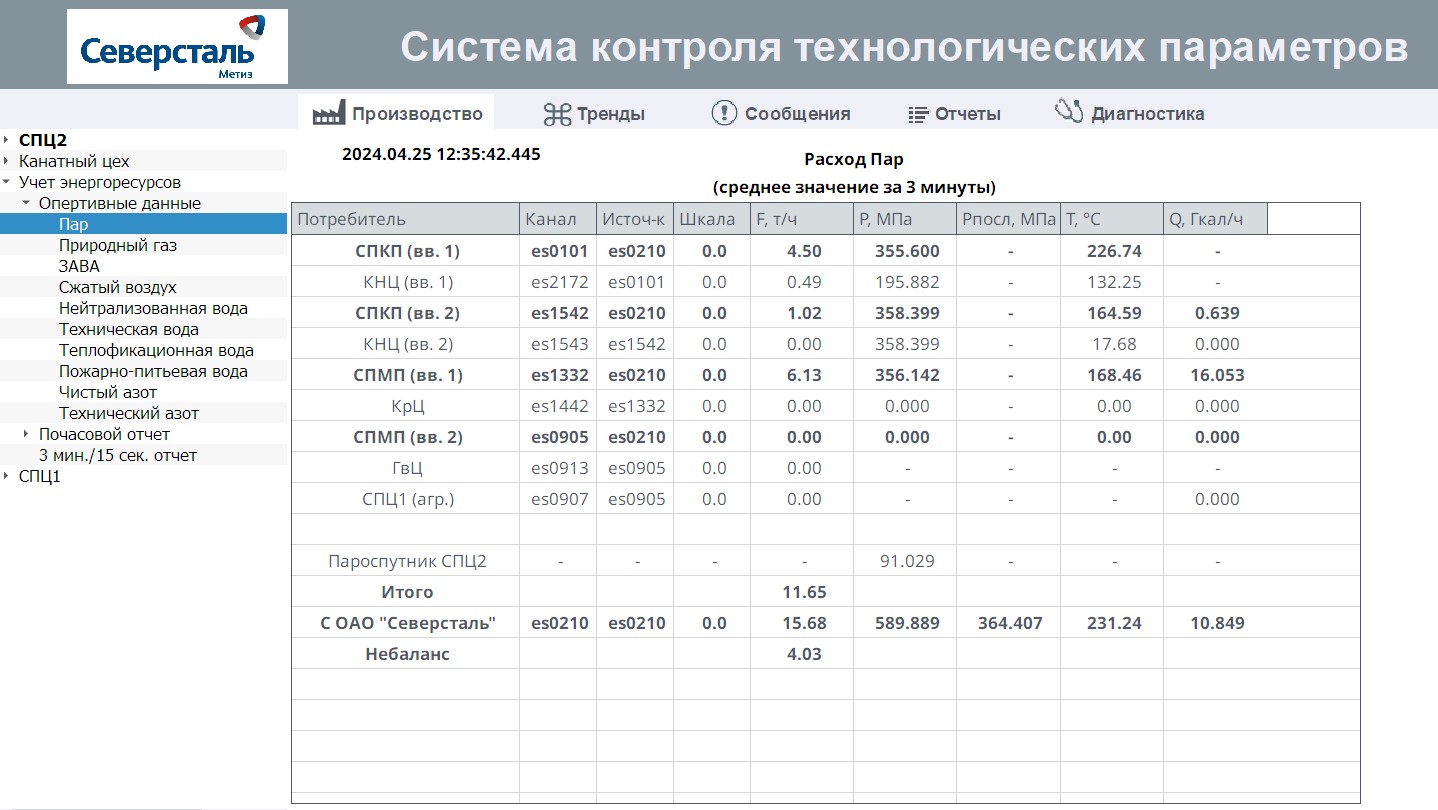Select the Технический азот item
This screenshot has width=1438, height=810.
click(x=128, y=413)
